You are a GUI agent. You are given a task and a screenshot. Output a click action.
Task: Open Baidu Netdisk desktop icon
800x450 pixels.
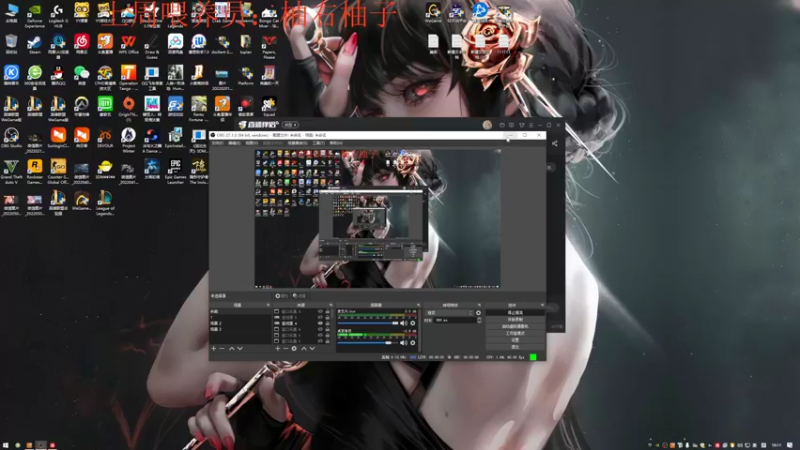pyautogui.click(x=176, y=45)
